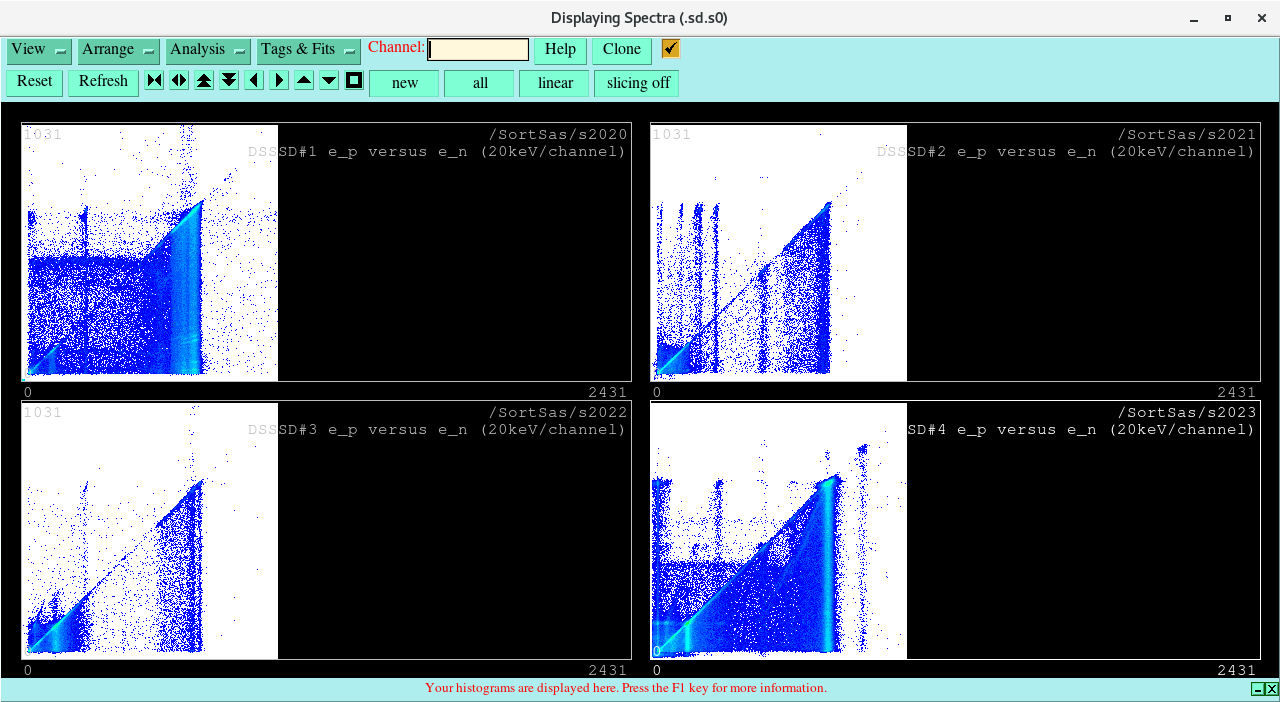Toggle the orange checkbox beside Clone
Screen dimensions: 1280x702
(x=669, y=47)
